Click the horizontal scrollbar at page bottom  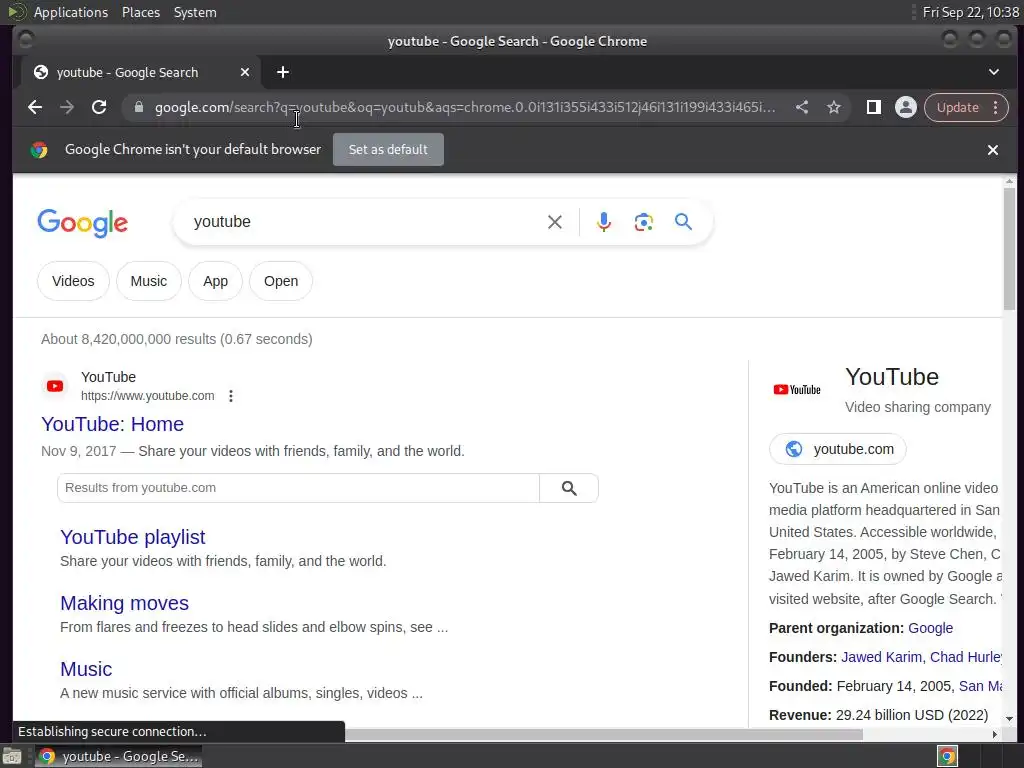(603, 735)
